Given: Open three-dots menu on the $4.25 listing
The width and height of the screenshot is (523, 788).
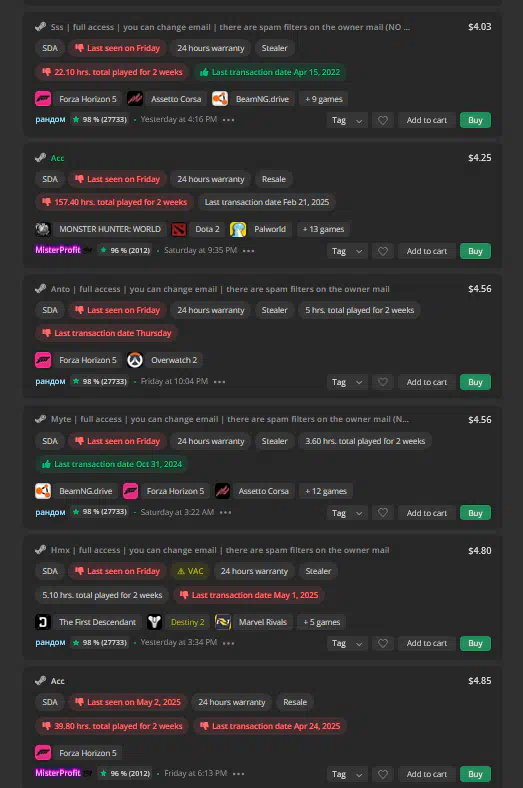Looking at the screenshot, I should coord(249,250).
